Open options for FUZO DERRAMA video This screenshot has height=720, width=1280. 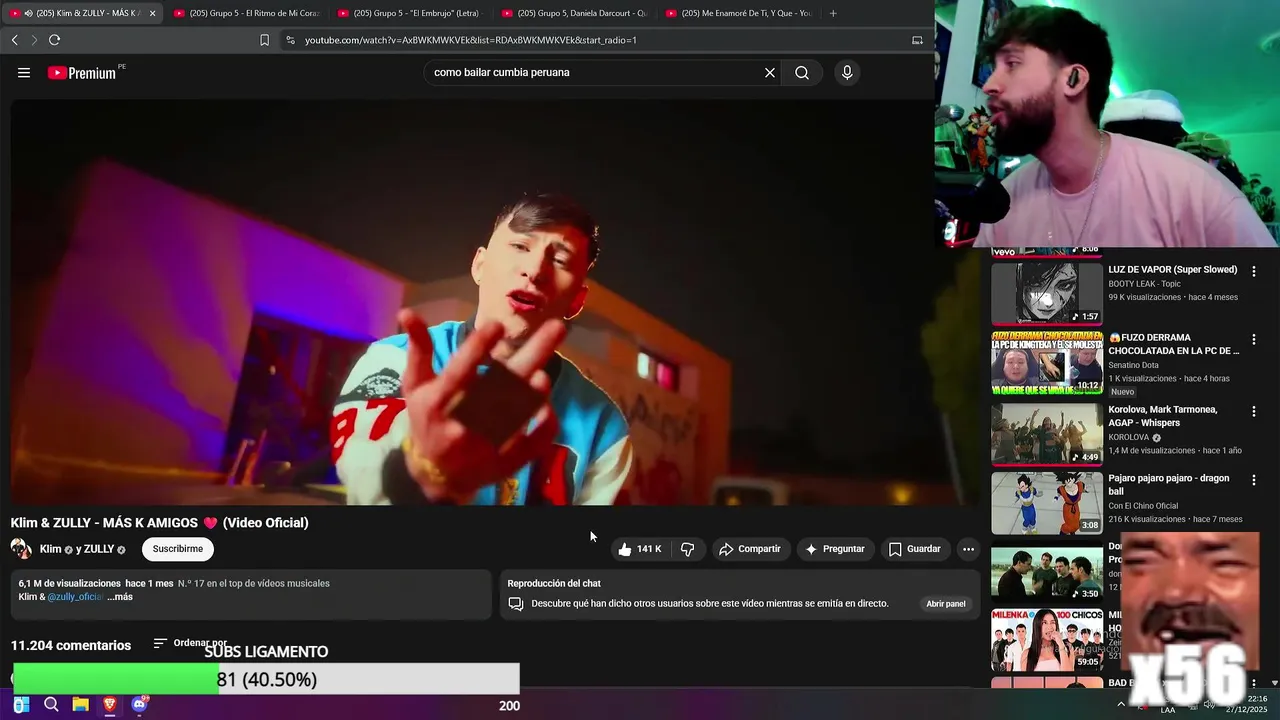point(1254,340)
